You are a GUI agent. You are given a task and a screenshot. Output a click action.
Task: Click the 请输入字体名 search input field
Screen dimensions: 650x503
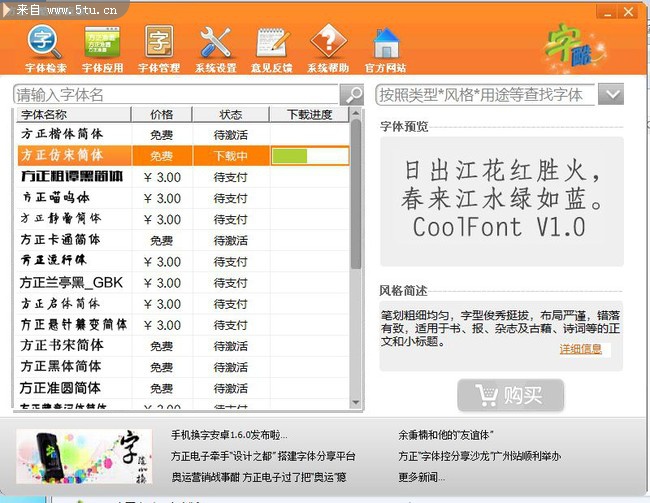pos(176,95)
